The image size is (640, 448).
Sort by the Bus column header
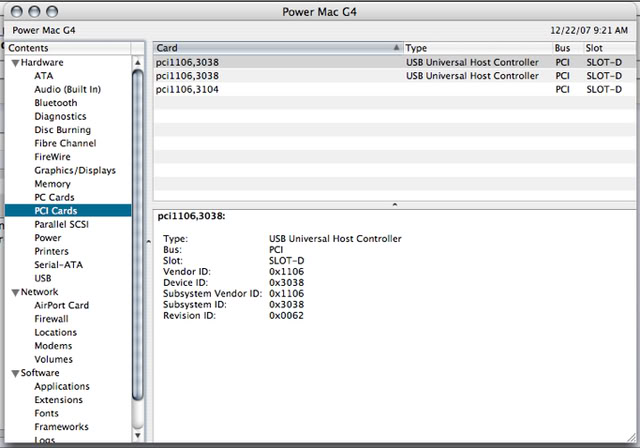(x=568, y=48)
